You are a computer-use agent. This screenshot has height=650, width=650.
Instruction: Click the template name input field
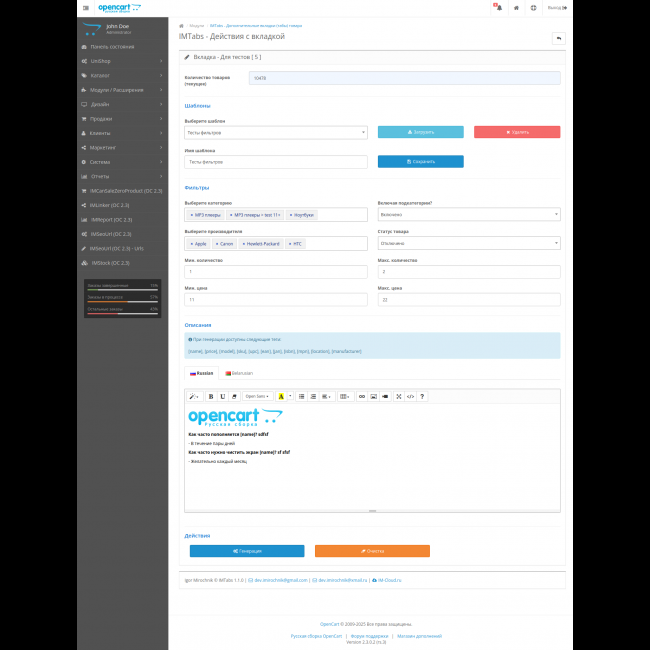coord(276,161)
